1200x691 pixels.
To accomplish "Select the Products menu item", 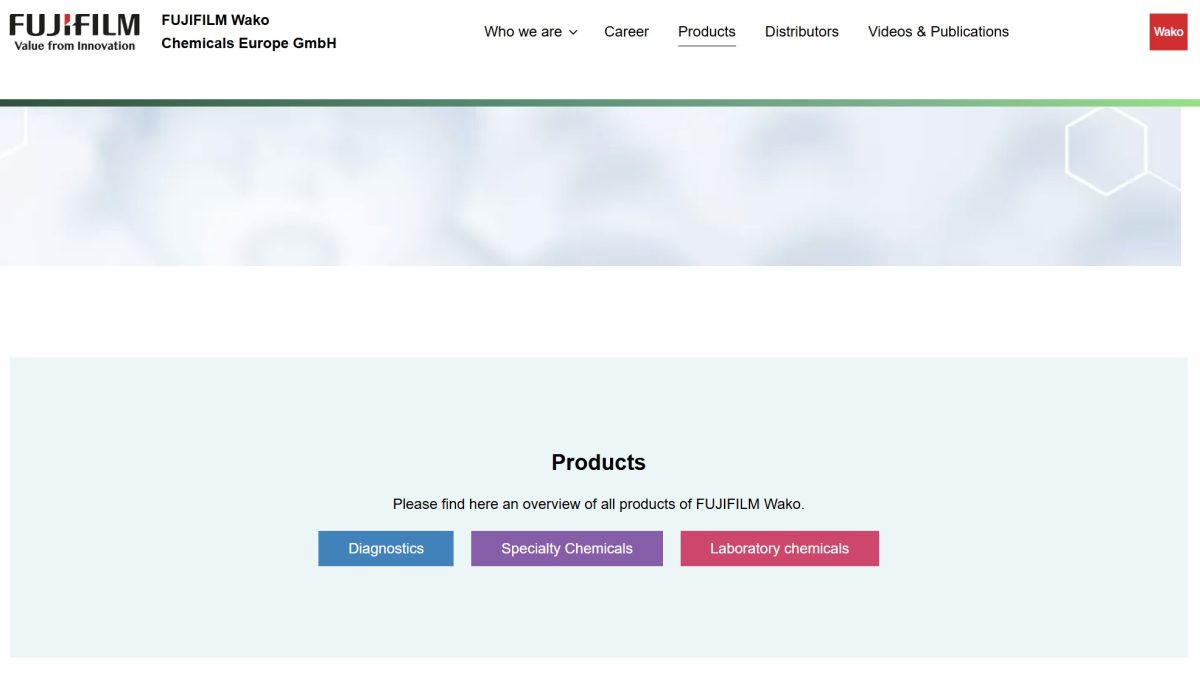I will click(x=706, y=32).
